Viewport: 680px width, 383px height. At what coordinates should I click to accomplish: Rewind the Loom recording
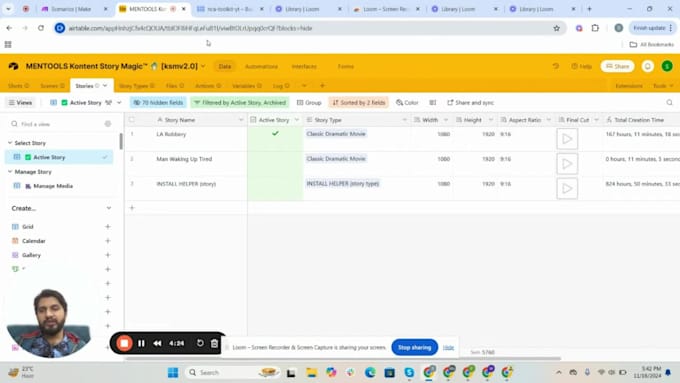(157, 344)
